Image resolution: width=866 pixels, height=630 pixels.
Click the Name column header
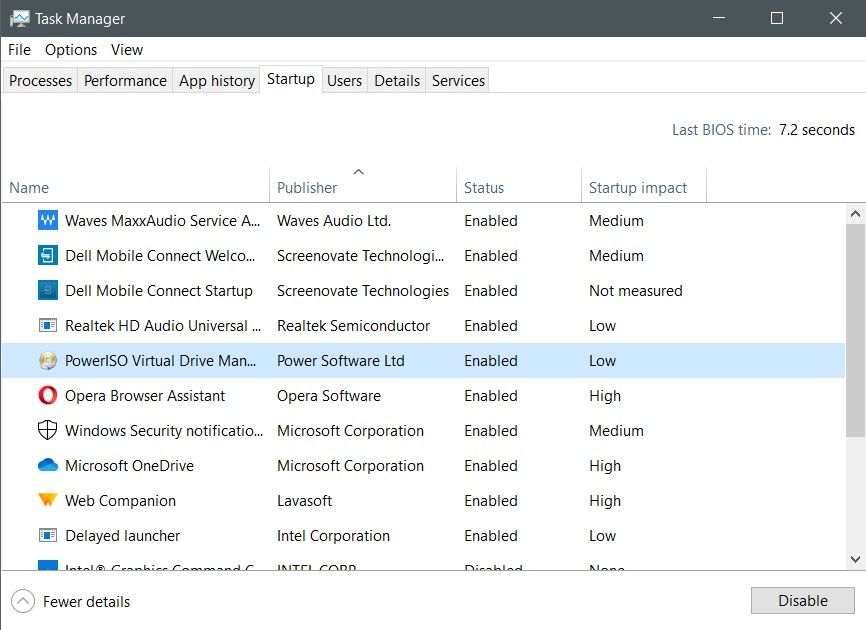[28, 187]
